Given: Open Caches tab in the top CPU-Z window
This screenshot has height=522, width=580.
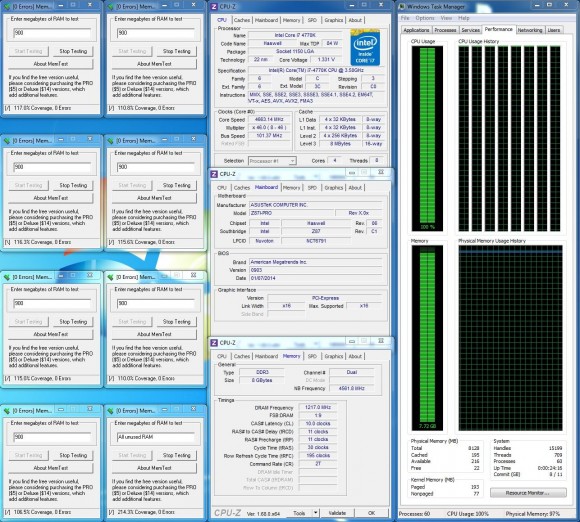Looking at the screenshot, I should coord(242,20).
